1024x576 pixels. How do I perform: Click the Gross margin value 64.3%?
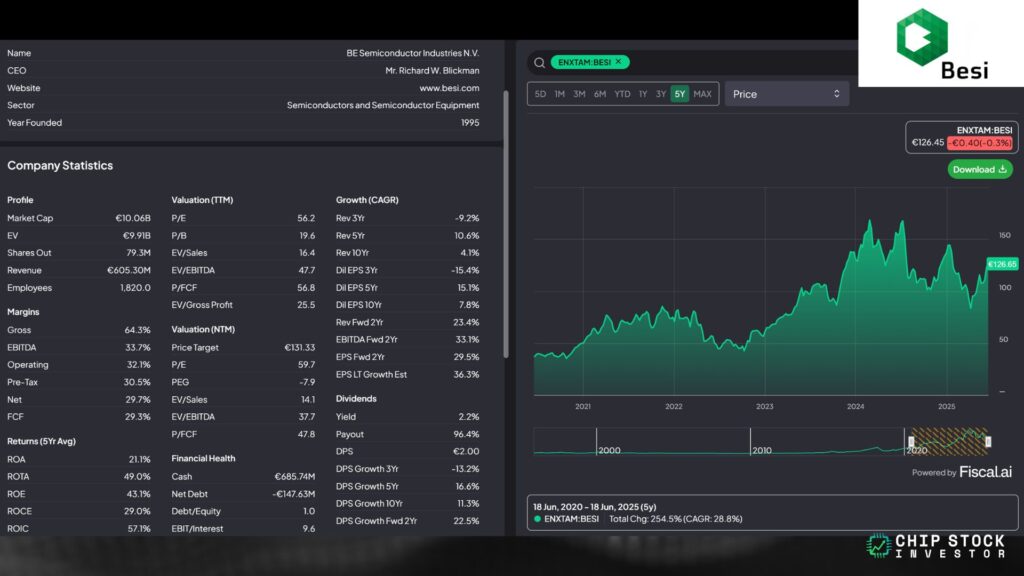138,330
